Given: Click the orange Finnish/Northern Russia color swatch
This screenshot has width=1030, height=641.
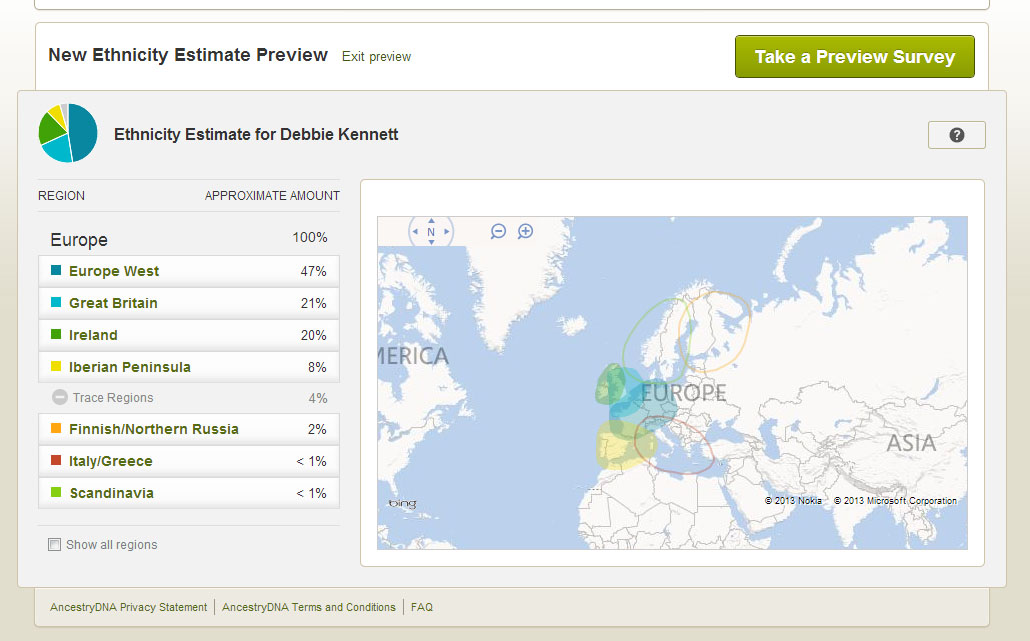Looking at the screenshot, I should (x=55, y=428).
